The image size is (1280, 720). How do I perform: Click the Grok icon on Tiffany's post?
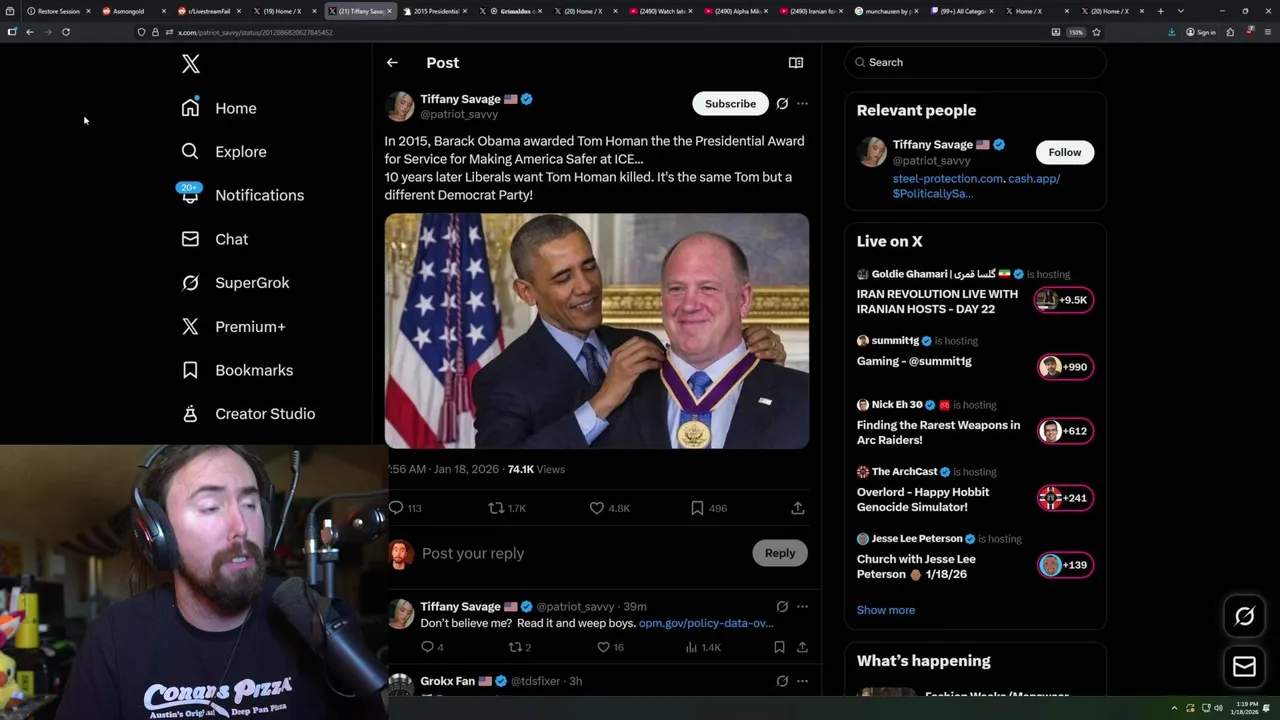coord(782,103)
